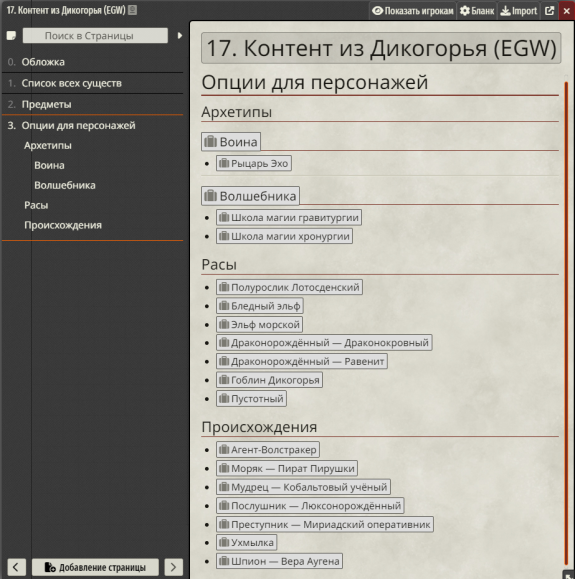This screenshot has width=575, height=579.
Task: Open the Рыцарь Эхо item link
Action: (254, 163)
